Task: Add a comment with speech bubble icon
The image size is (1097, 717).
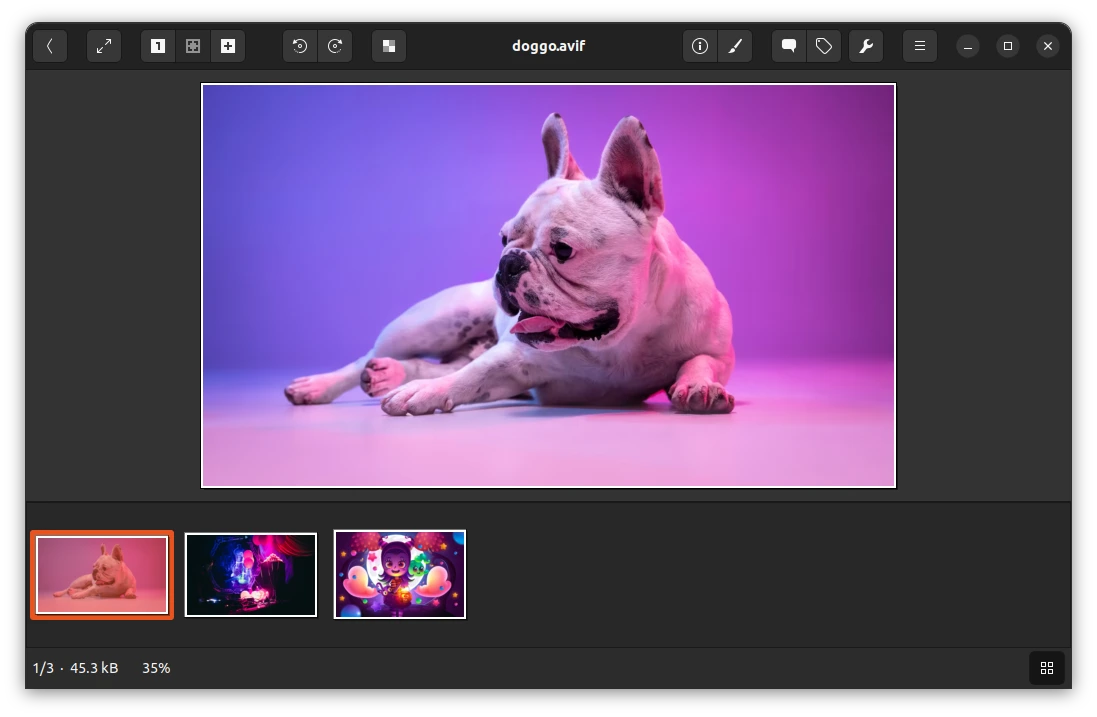Action: pyautogui.click(x=789, y=46)
